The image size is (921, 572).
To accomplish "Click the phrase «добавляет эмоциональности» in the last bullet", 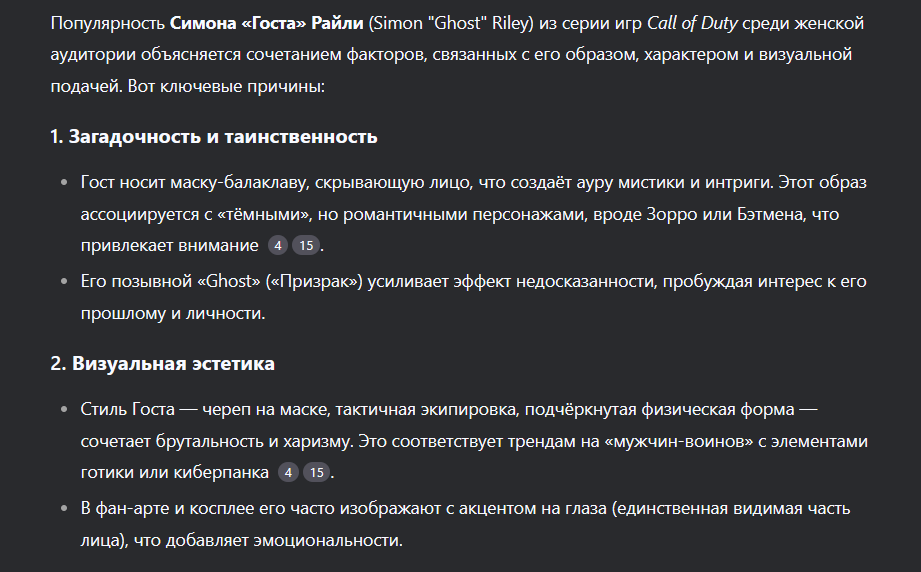I will [x=284, y=540].
